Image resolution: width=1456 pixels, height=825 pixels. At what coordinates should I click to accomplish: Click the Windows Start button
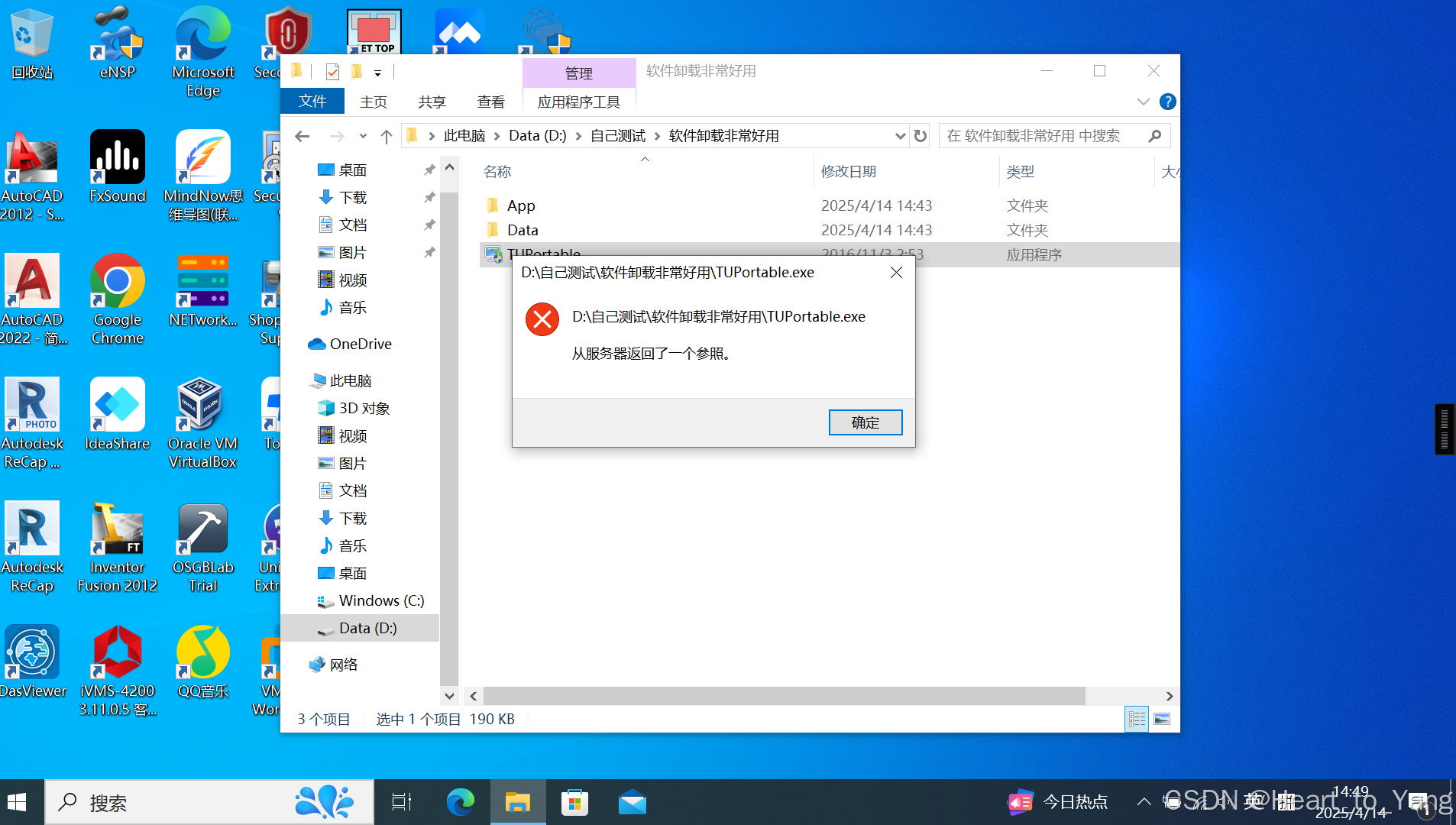click(17, 802)
